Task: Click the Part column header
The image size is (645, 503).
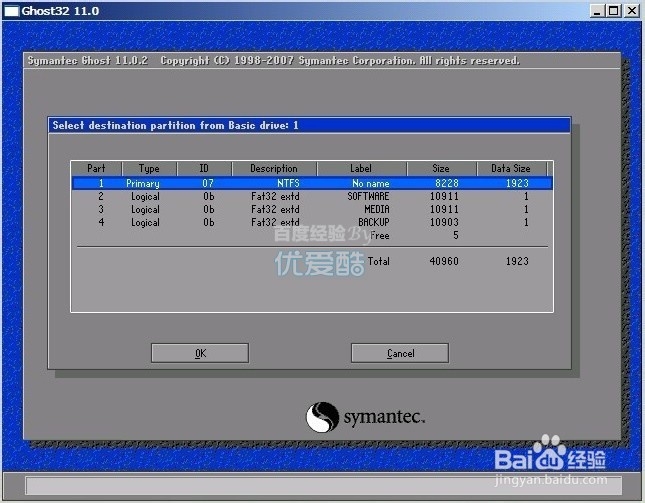Action: tap(96, 168)
